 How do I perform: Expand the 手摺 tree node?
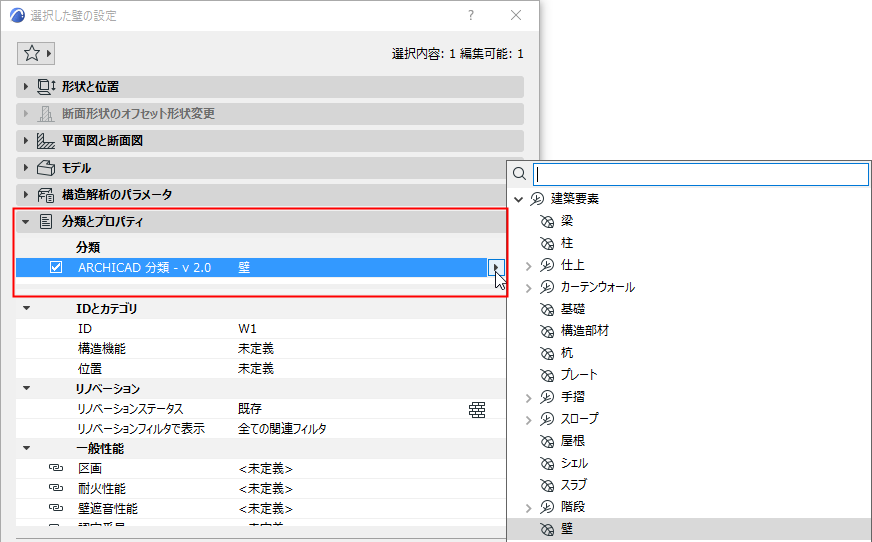point(528,397)
